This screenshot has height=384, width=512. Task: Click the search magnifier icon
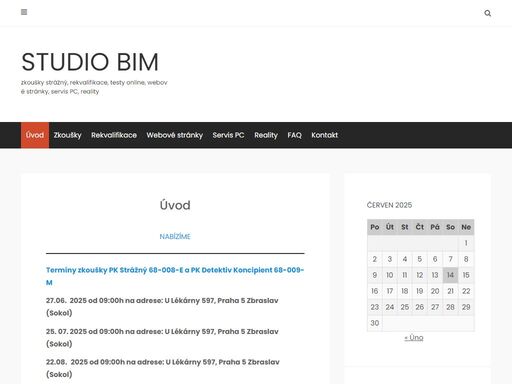(487, 13)
